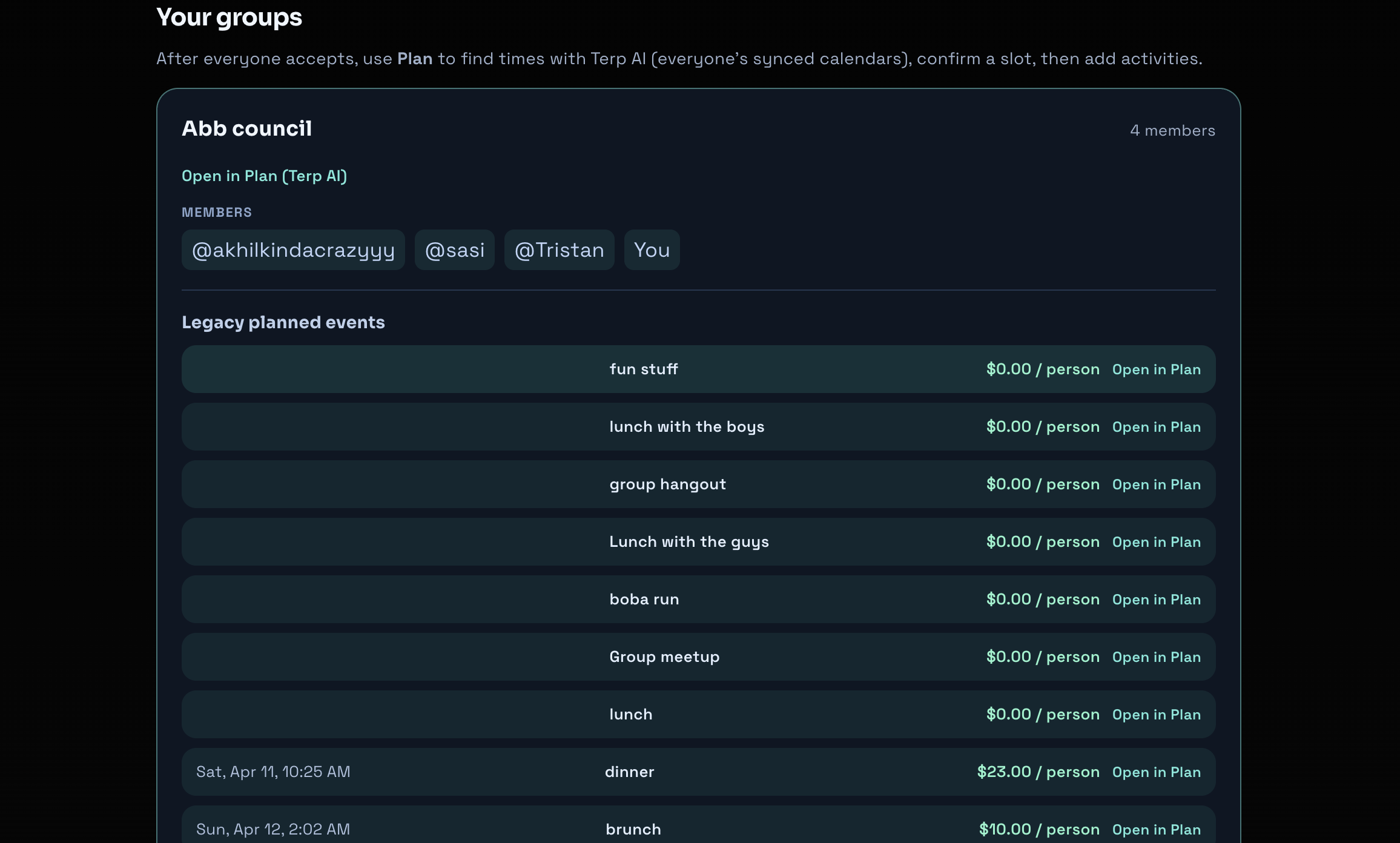Open lunch with the boys in Plan

[1156, 427]
